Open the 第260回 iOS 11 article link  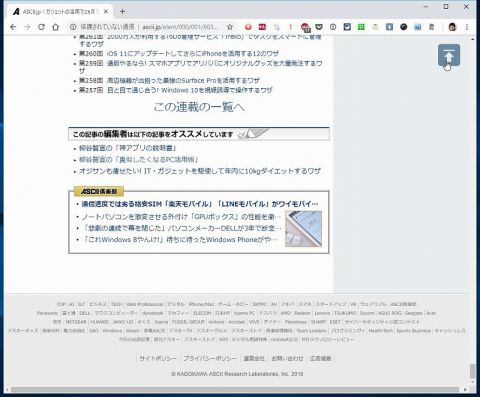click(x=179, y=53)
